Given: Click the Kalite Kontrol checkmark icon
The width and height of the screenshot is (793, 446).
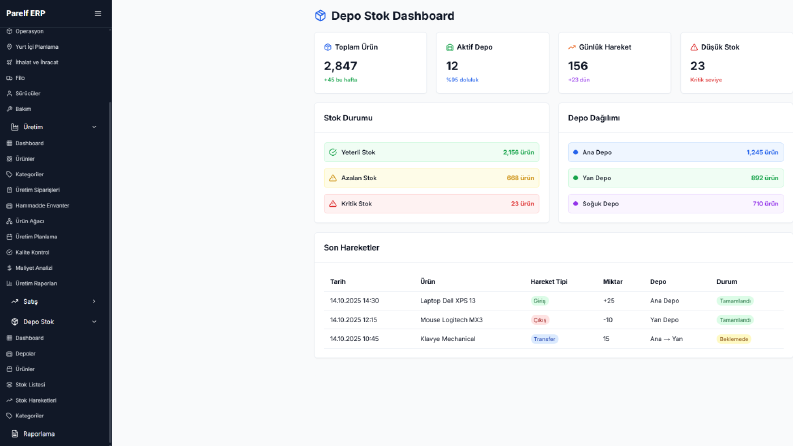Looking at the screenshot, I should tap(9, 252).
